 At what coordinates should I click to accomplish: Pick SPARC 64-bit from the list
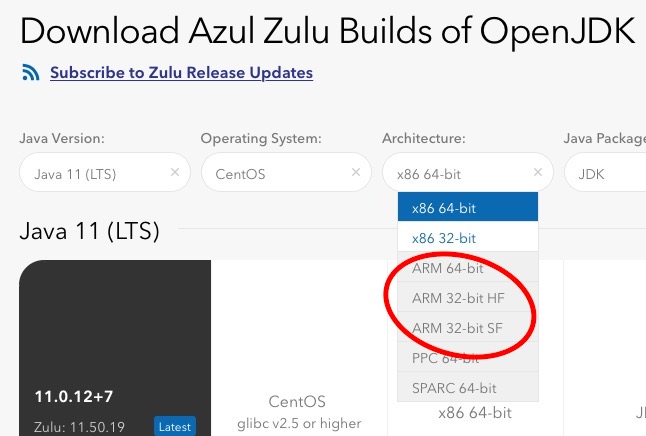(x=467, y=386)
